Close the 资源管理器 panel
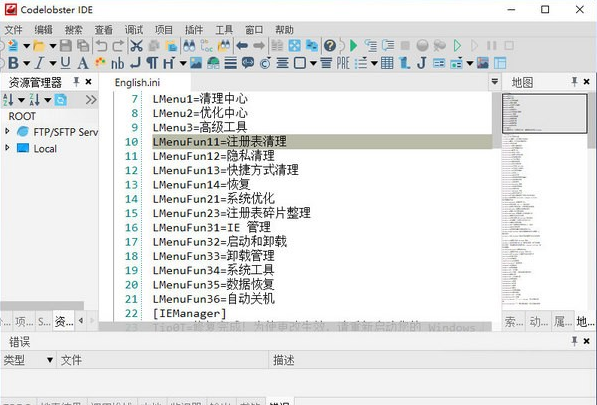 pyautogui.click(x=88, y=81)
